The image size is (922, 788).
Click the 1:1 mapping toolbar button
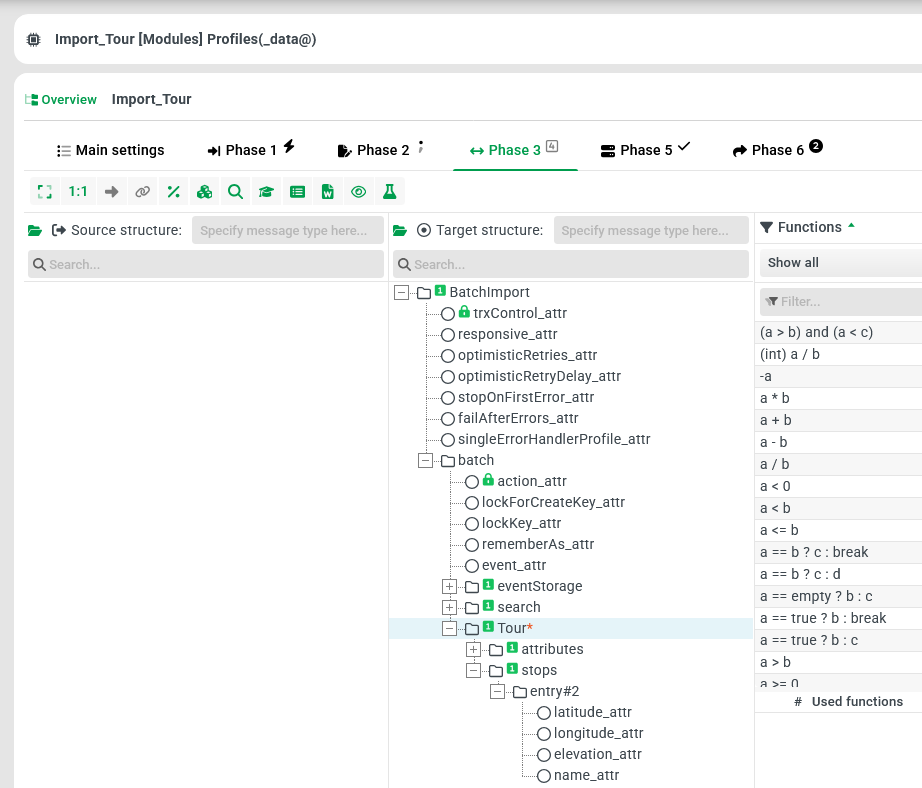[78, 191]
